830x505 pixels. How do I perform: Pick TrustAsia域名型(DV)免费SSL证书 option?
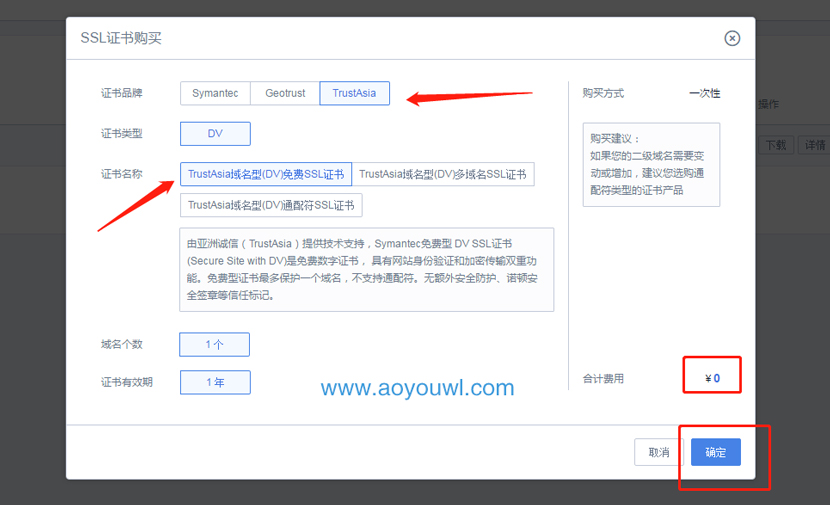coord(266,174)
